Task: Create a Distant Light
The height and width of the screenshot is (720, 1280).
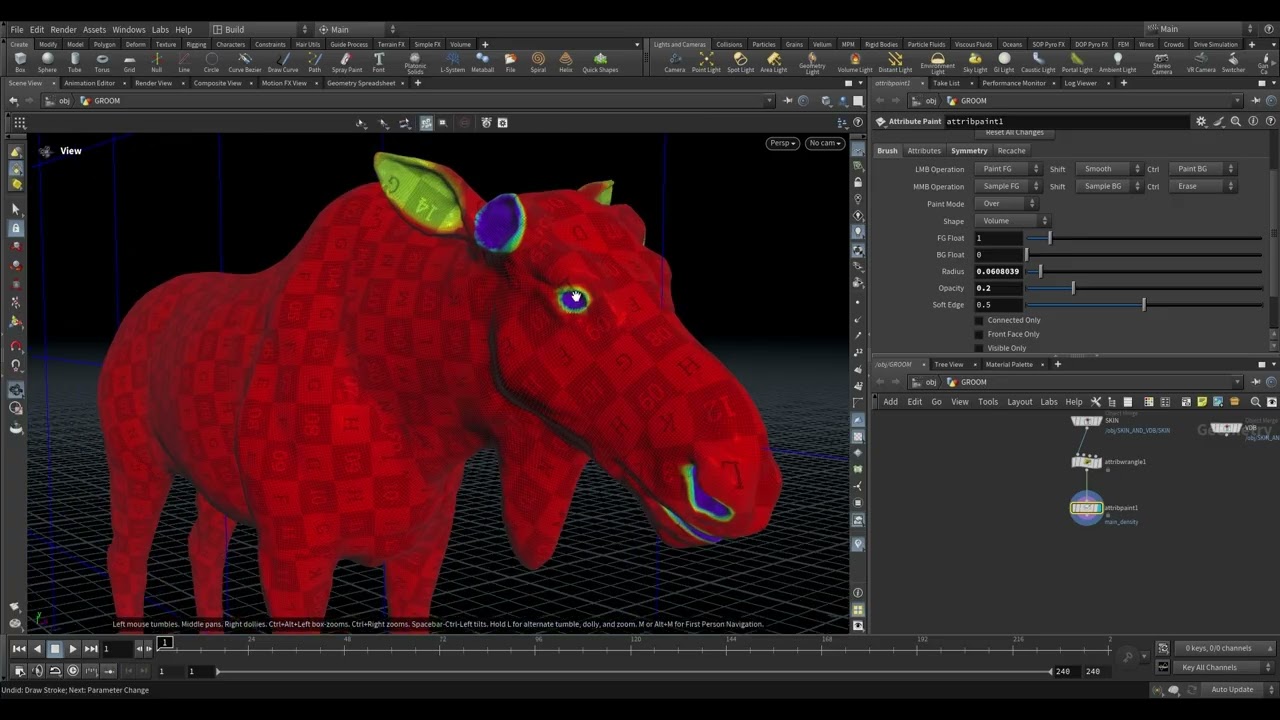Action: tap(893, 63)
